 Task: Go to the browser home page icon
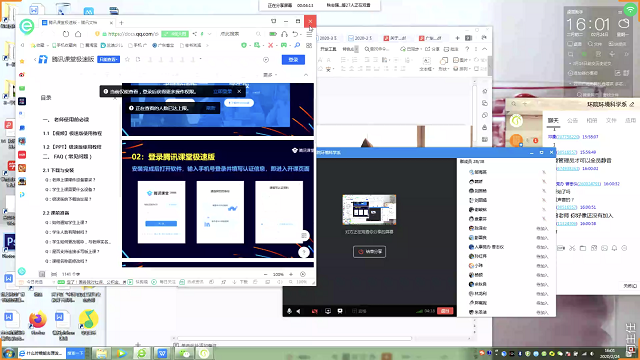tap(78, 34)
